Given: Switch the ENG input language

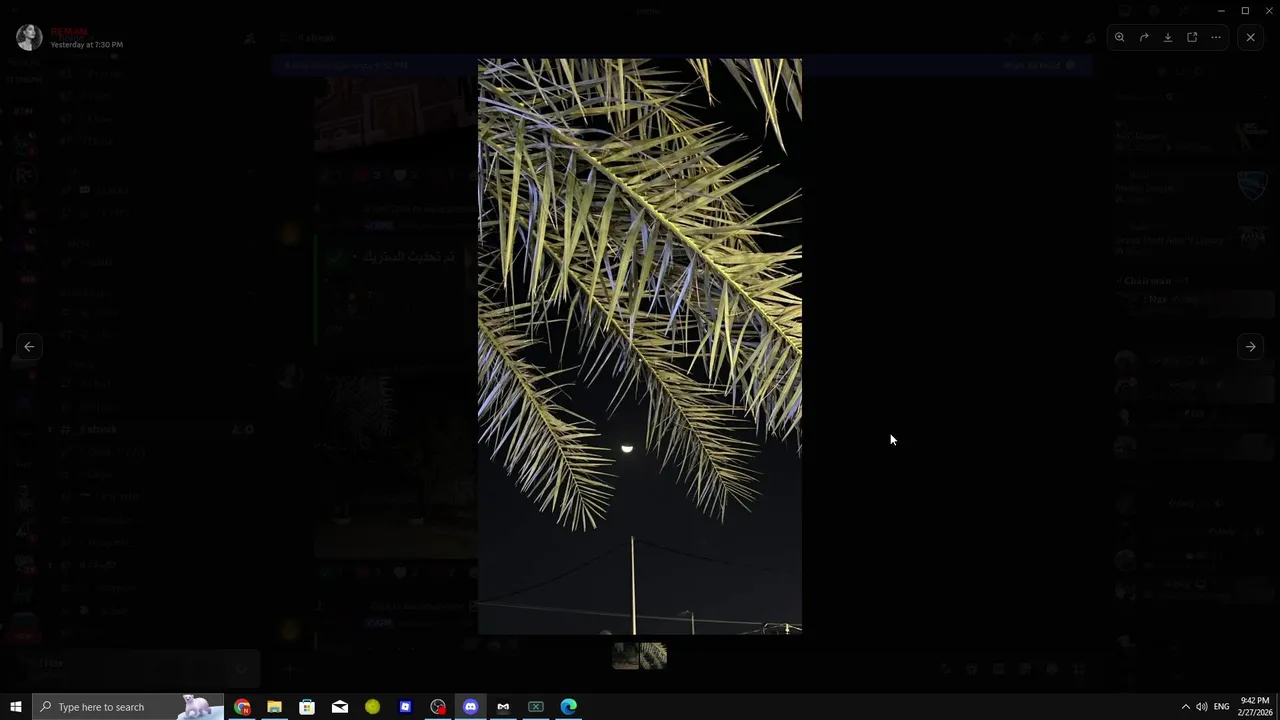Looking at the screenshot, I should click(x=1221, y=707).
